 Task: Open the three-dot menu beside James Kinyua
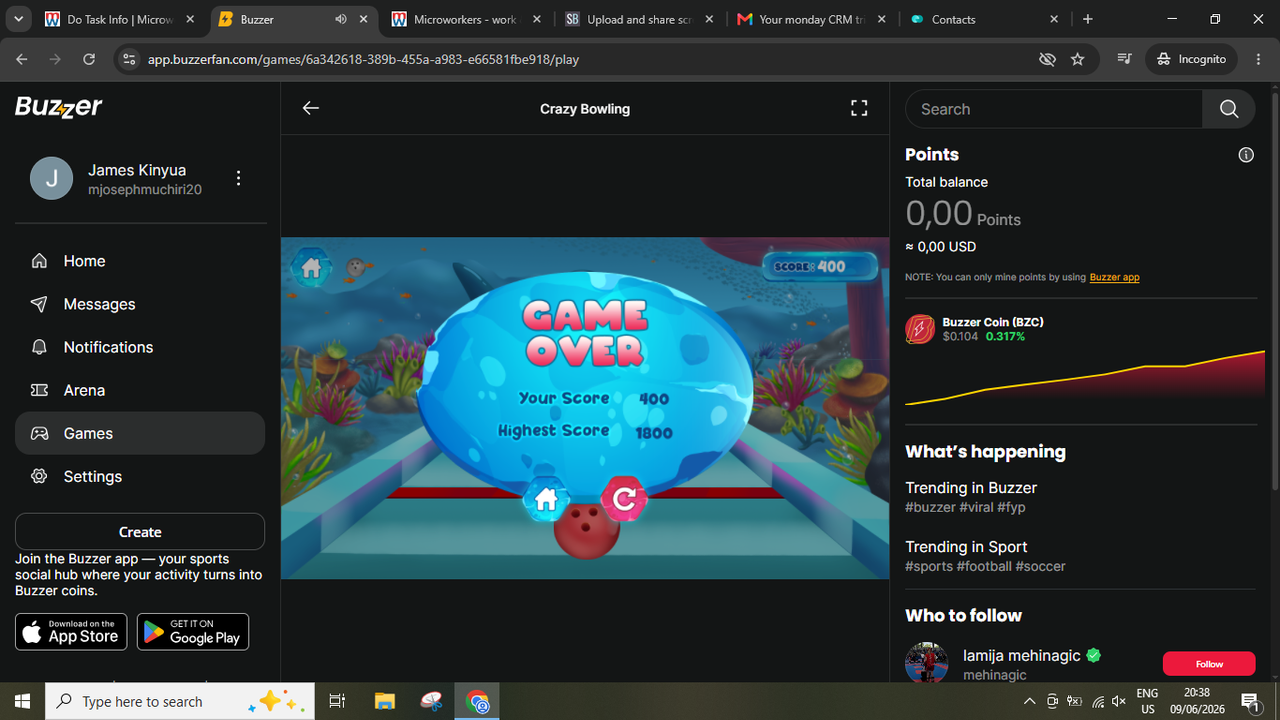click(x=238, y=178)
